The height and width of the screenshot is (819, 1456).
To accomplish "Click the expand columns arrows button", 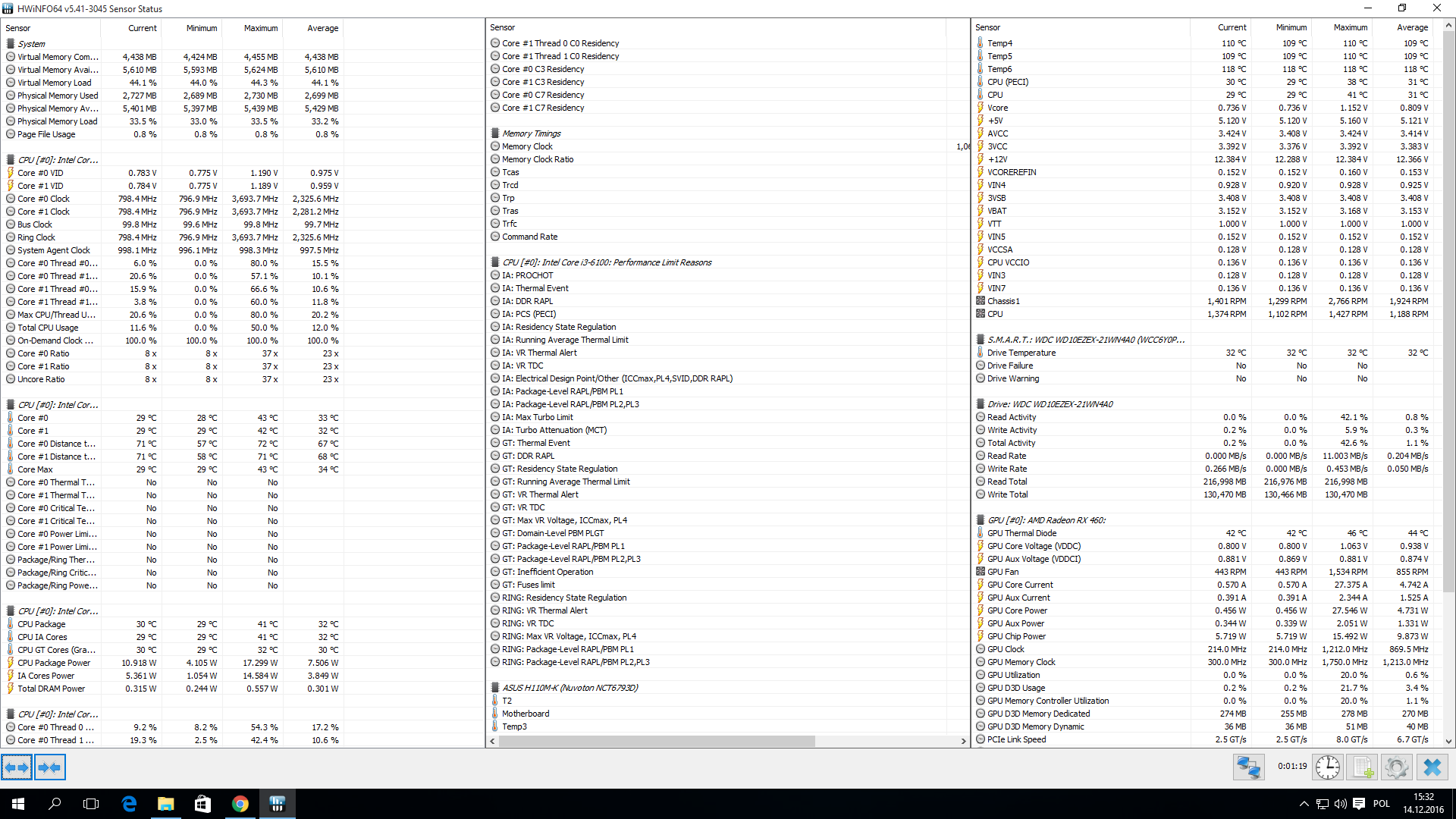I will [17, 767].
